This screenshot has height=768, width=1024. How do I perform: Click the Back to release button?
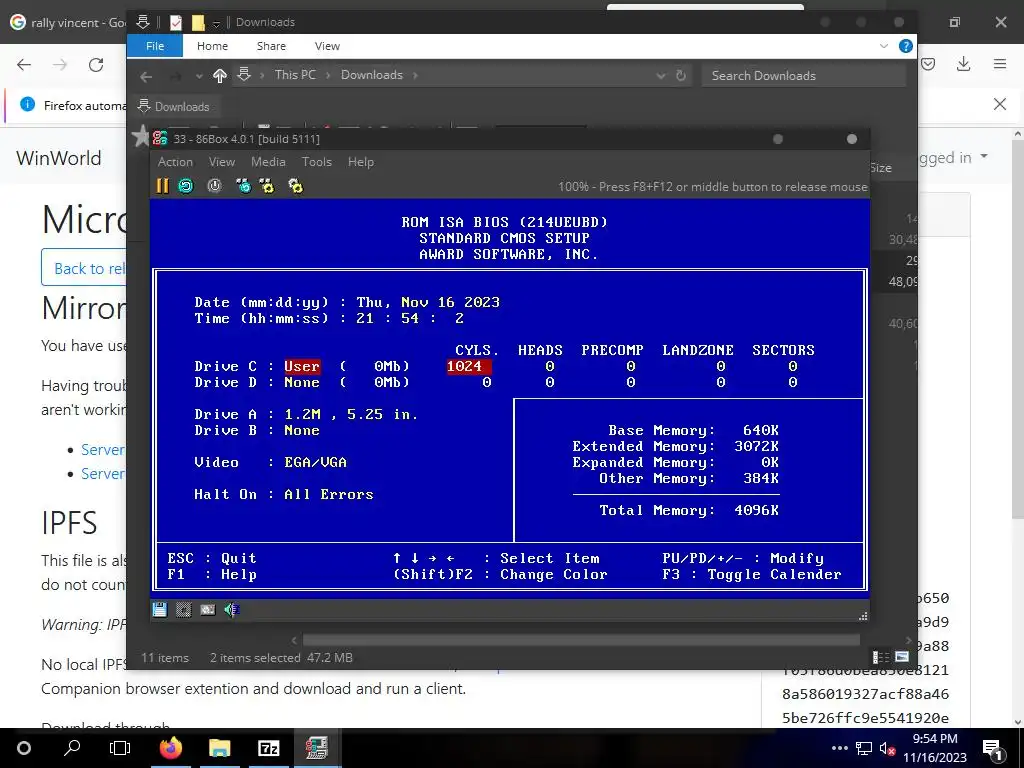[84, 268]
